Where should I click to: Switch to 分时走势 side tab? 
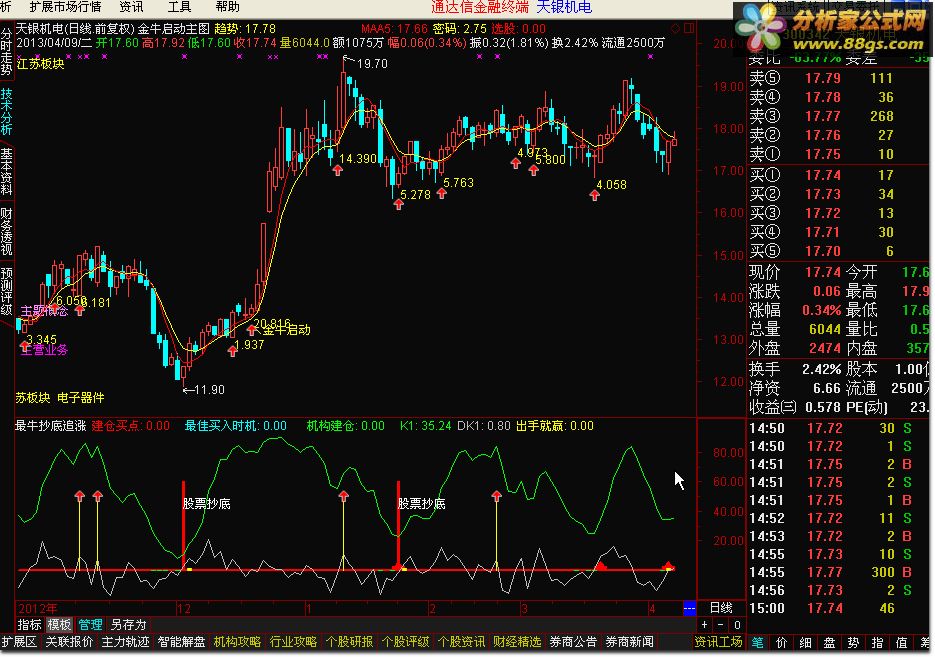(x=7, y=52)
